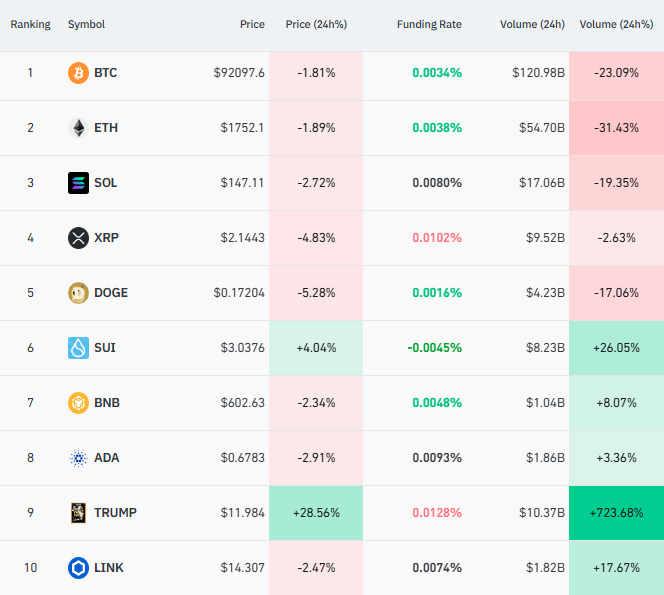Image resolution: width=664 pixels, height=595 pixels.
Task: Open the Cardano ADA icon
Action: [x=78, y=458]
